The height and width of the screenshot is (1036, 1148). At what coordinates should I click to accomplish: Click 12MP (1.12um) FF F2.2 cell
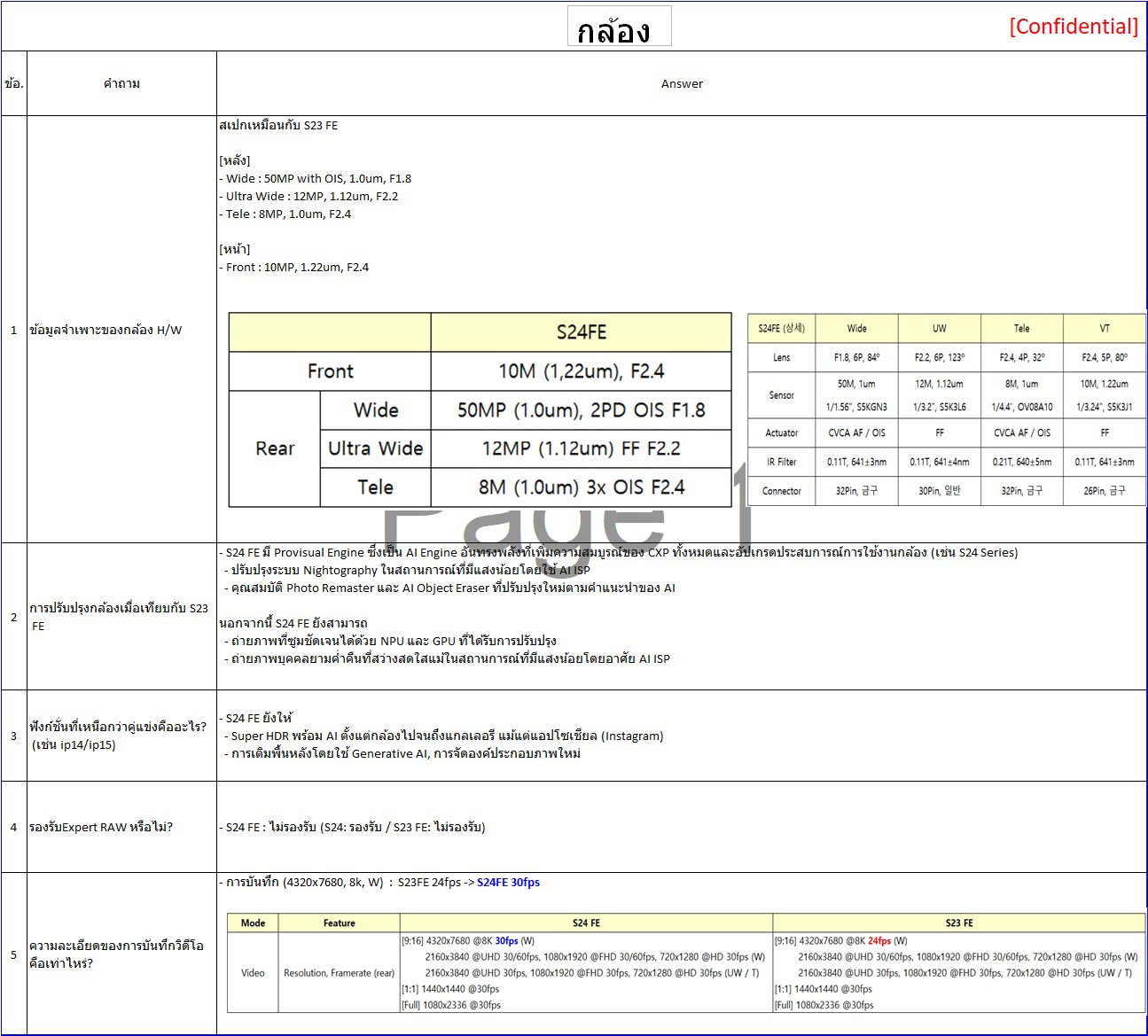pos(582,448)
